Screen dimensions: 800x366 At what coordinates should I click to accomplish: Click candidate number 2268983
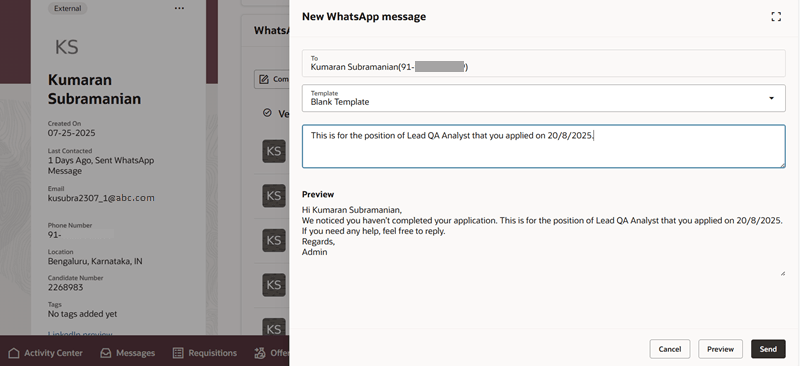pos(65,287)
